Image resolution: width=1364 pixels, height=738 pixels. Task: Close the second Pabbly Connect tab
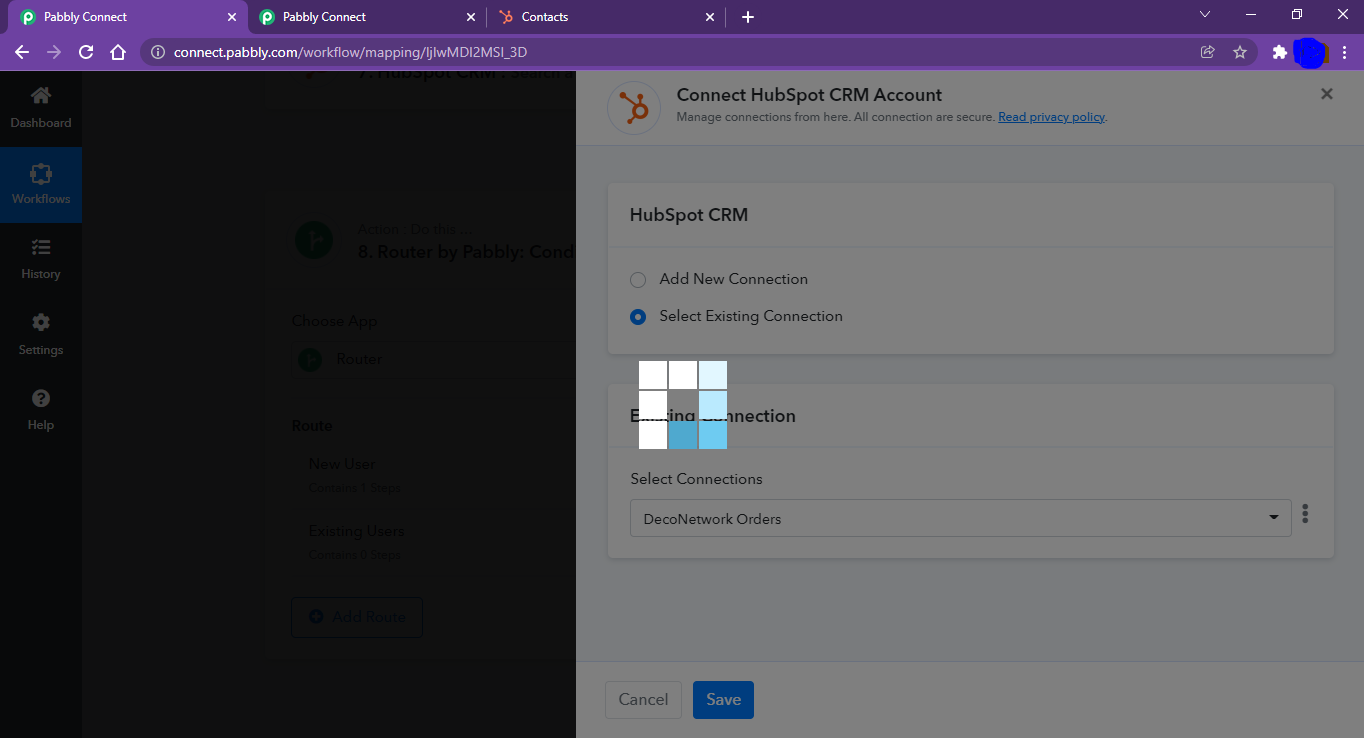471,17
